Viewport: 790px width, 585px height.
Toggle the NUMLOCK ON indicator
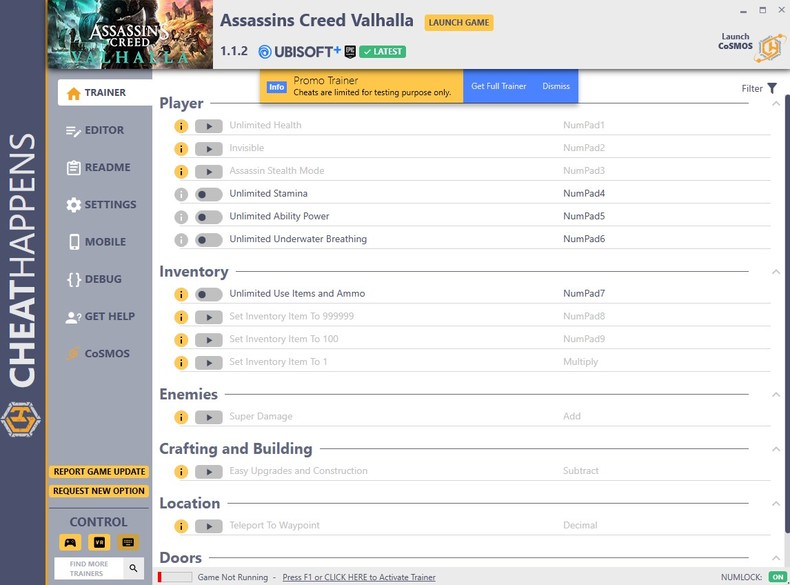click(x=777, y=577)
